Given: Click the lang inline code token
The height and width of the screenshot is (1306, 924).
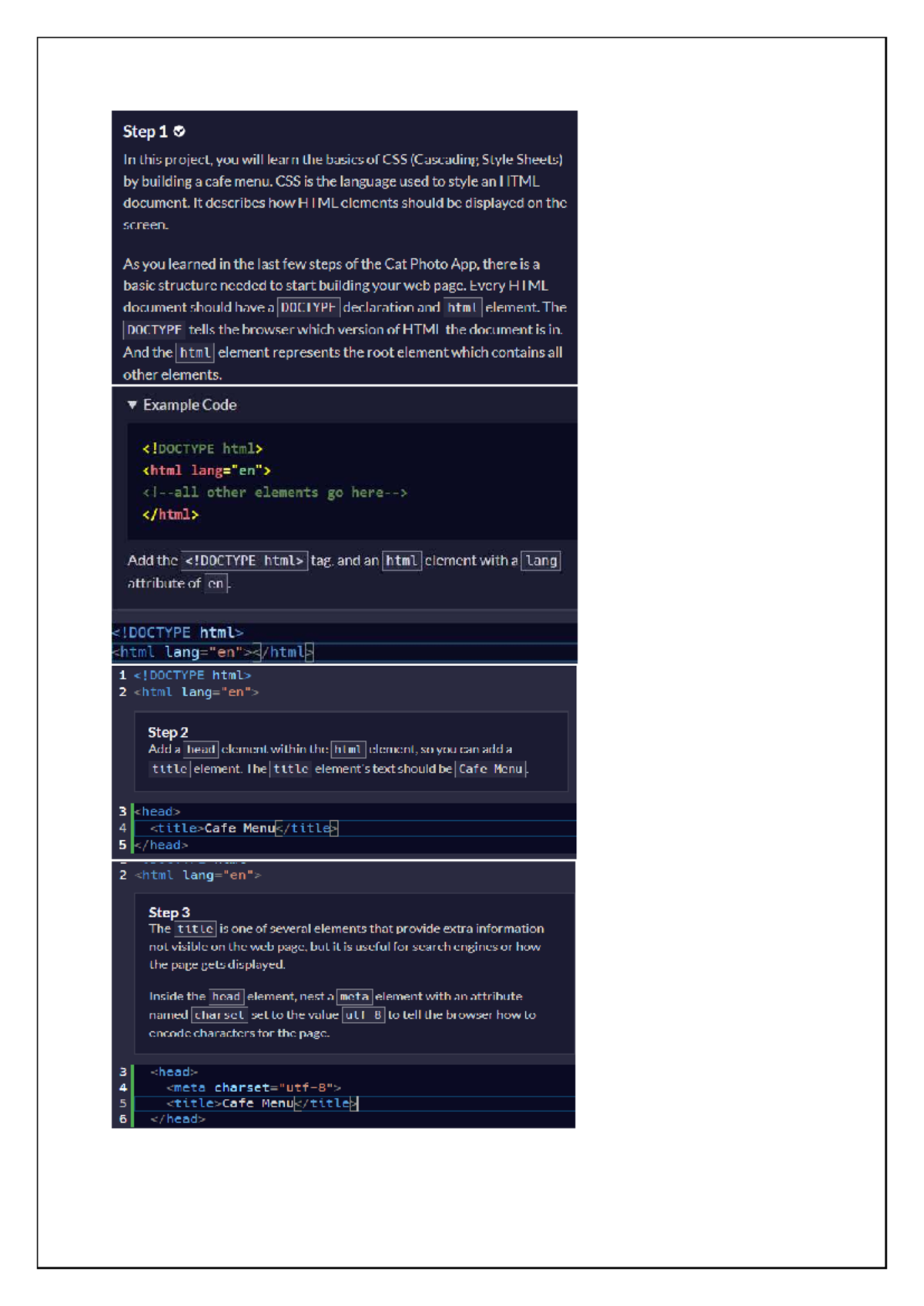Looking at the screenshot, I should pyautogui.click(x=541, y=561).
